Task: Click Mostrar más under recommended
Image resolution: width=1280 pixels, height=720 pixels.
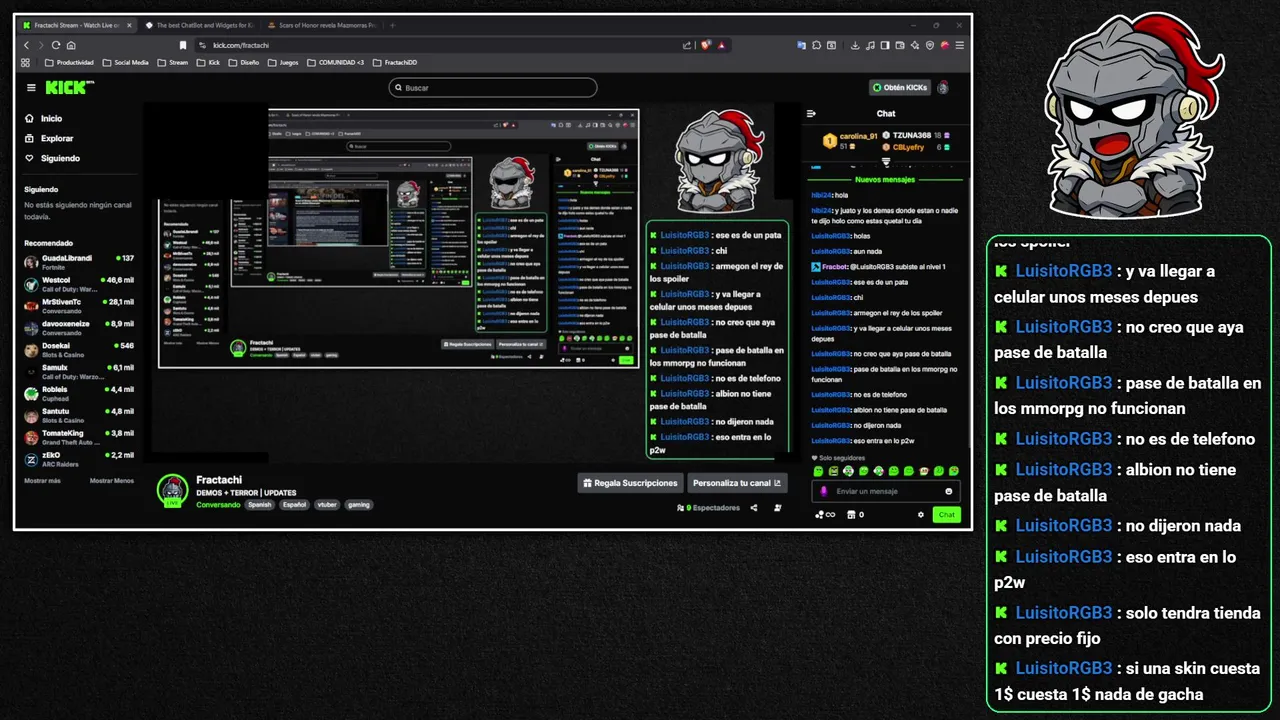Action: [42, 481]
